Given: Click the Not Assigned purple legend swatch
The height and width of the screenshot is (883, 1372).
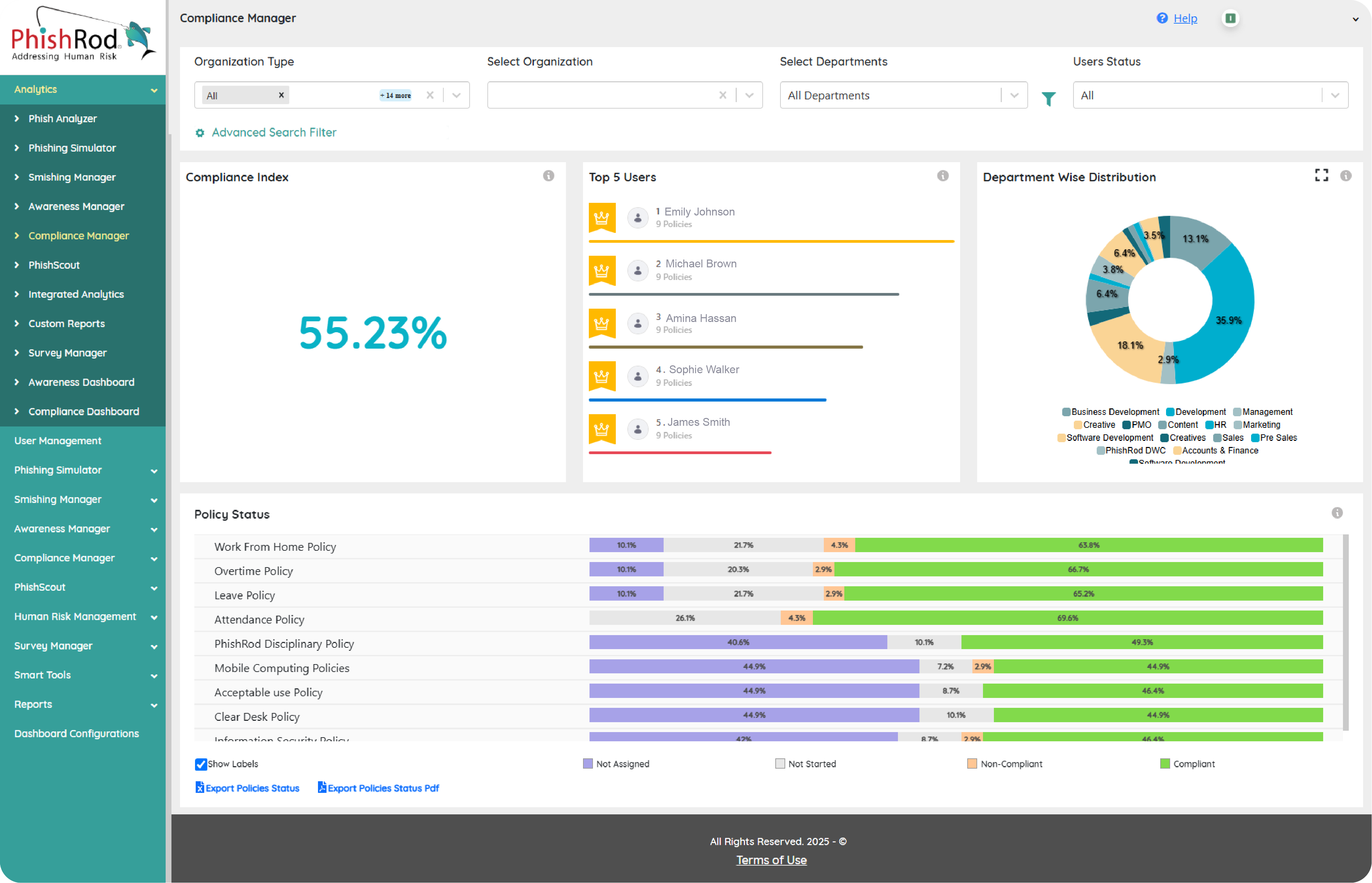Looking at the screenshot, I should click(587, 764).
